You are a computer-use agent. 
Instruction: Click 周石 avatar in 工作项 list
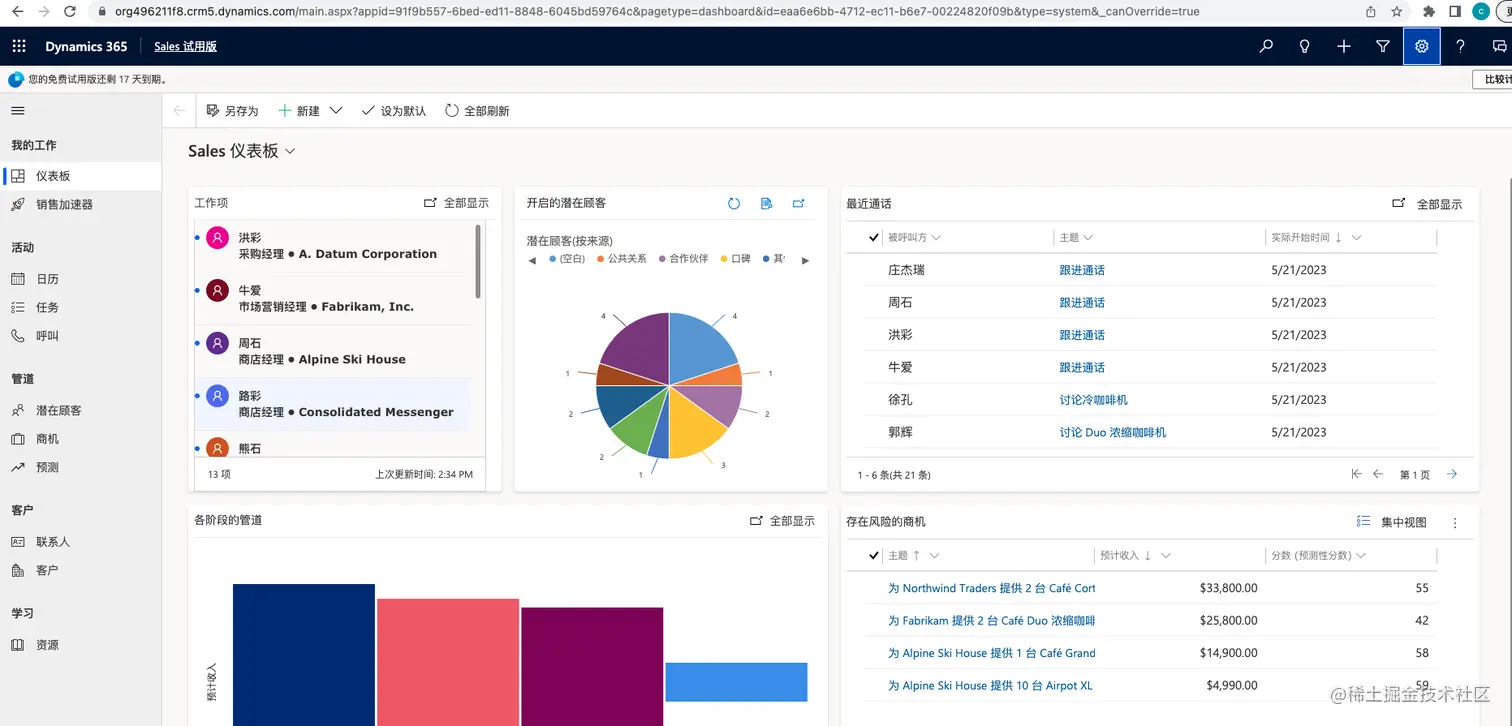(218, 344)
